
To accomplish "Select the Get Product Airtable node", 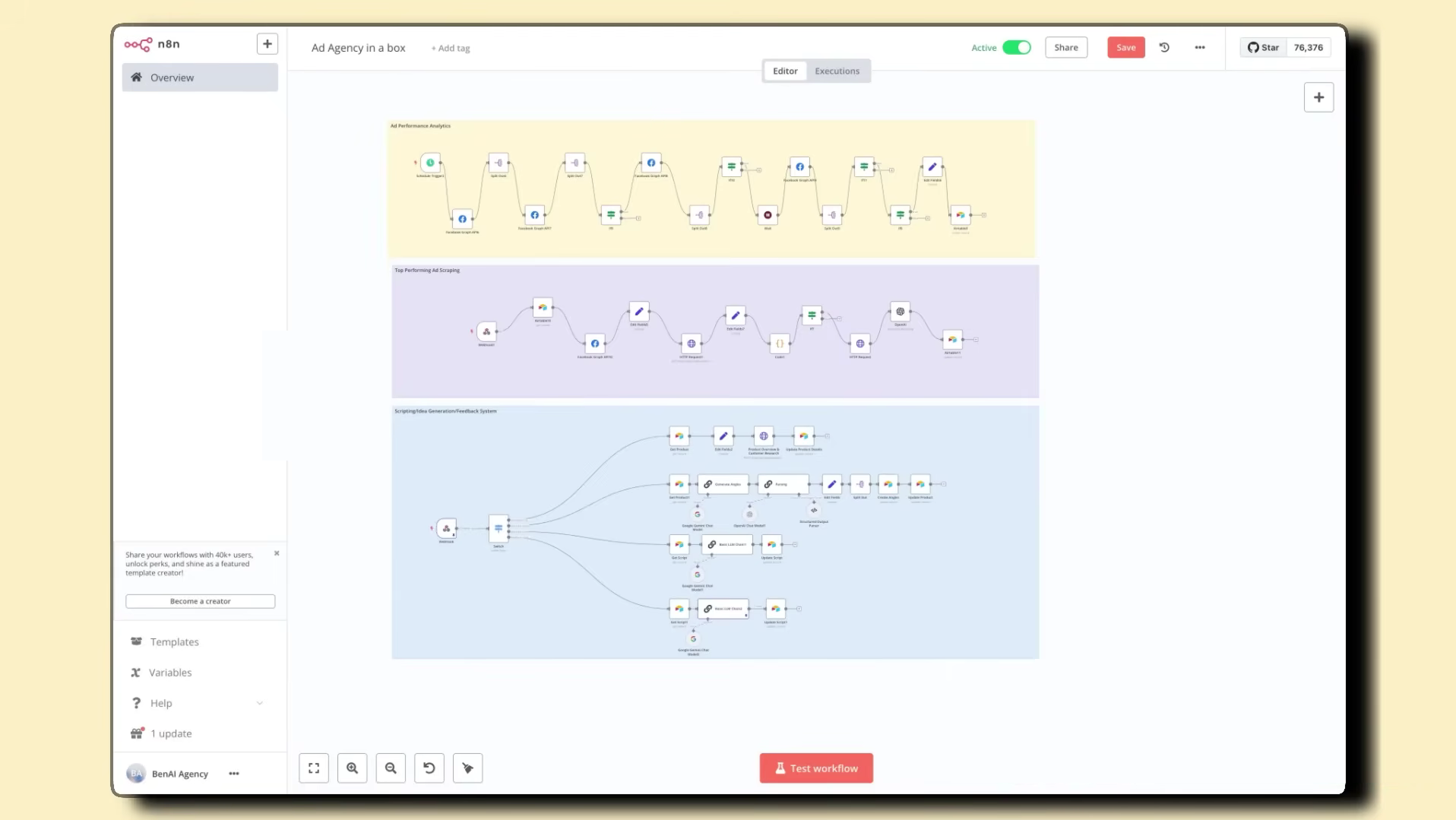I will [679, 436].
